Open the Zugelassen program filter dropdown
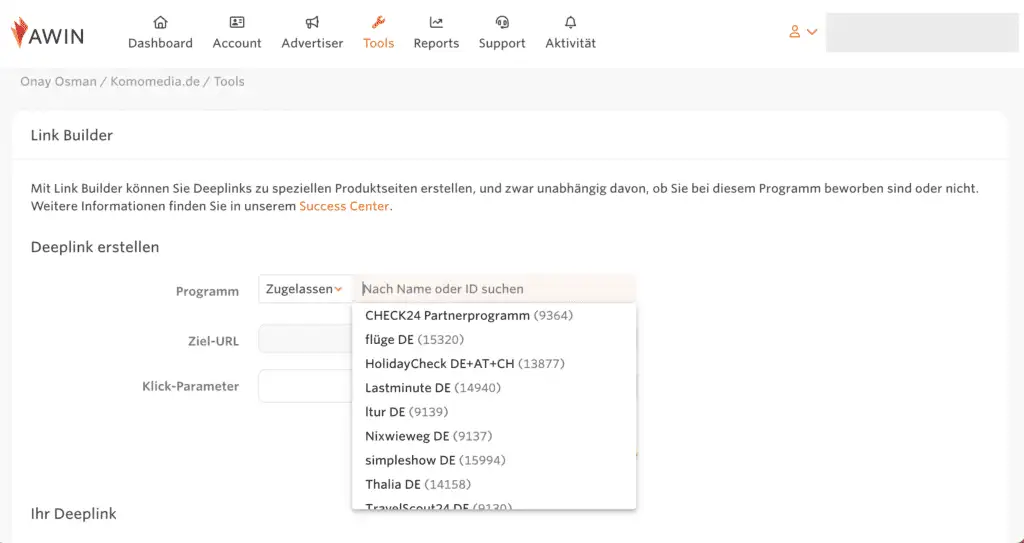Screen dimensions: 1024x543 [x=305, y=289]
